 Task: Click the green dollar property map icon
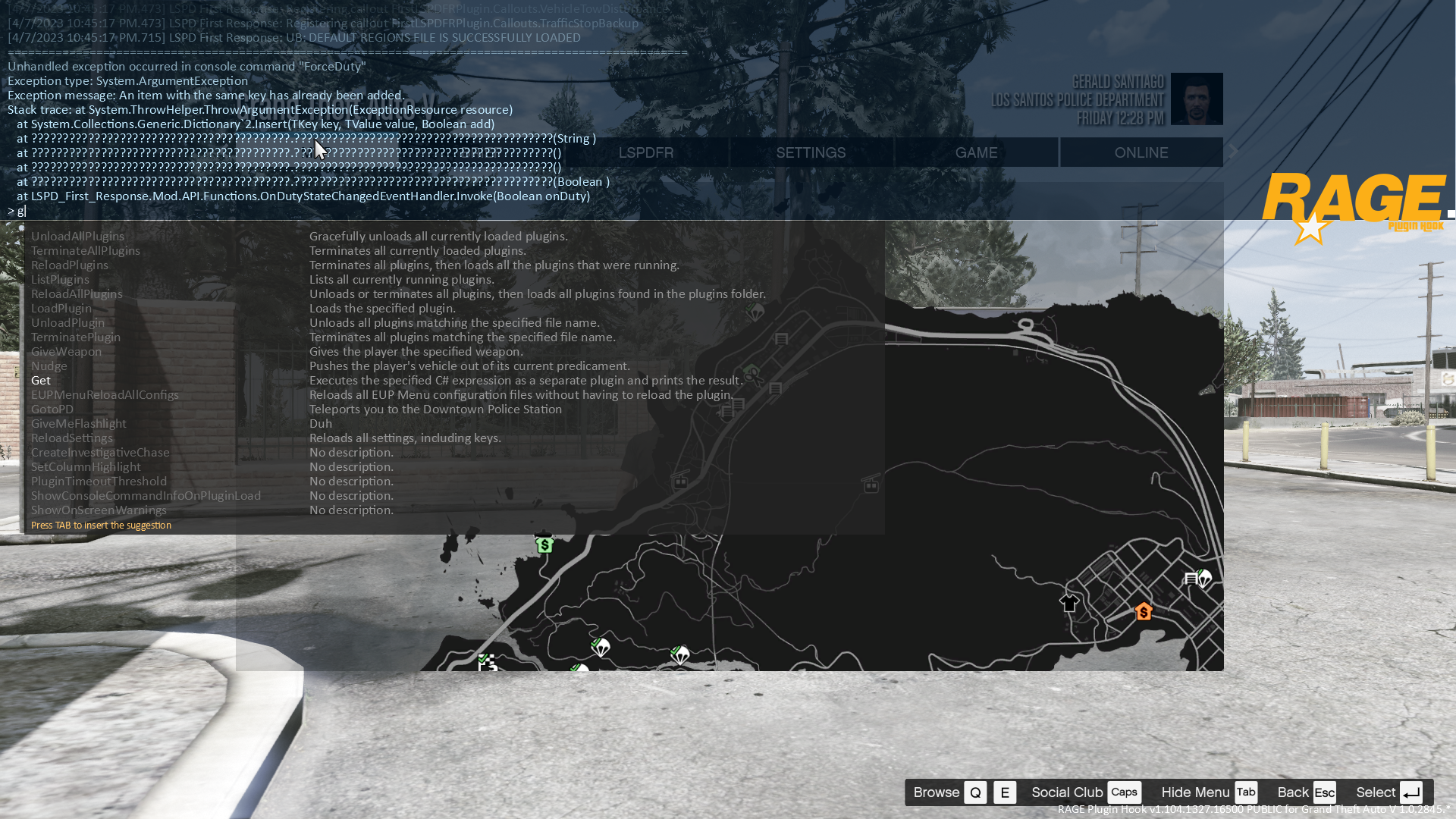click(x=544, y=544)
